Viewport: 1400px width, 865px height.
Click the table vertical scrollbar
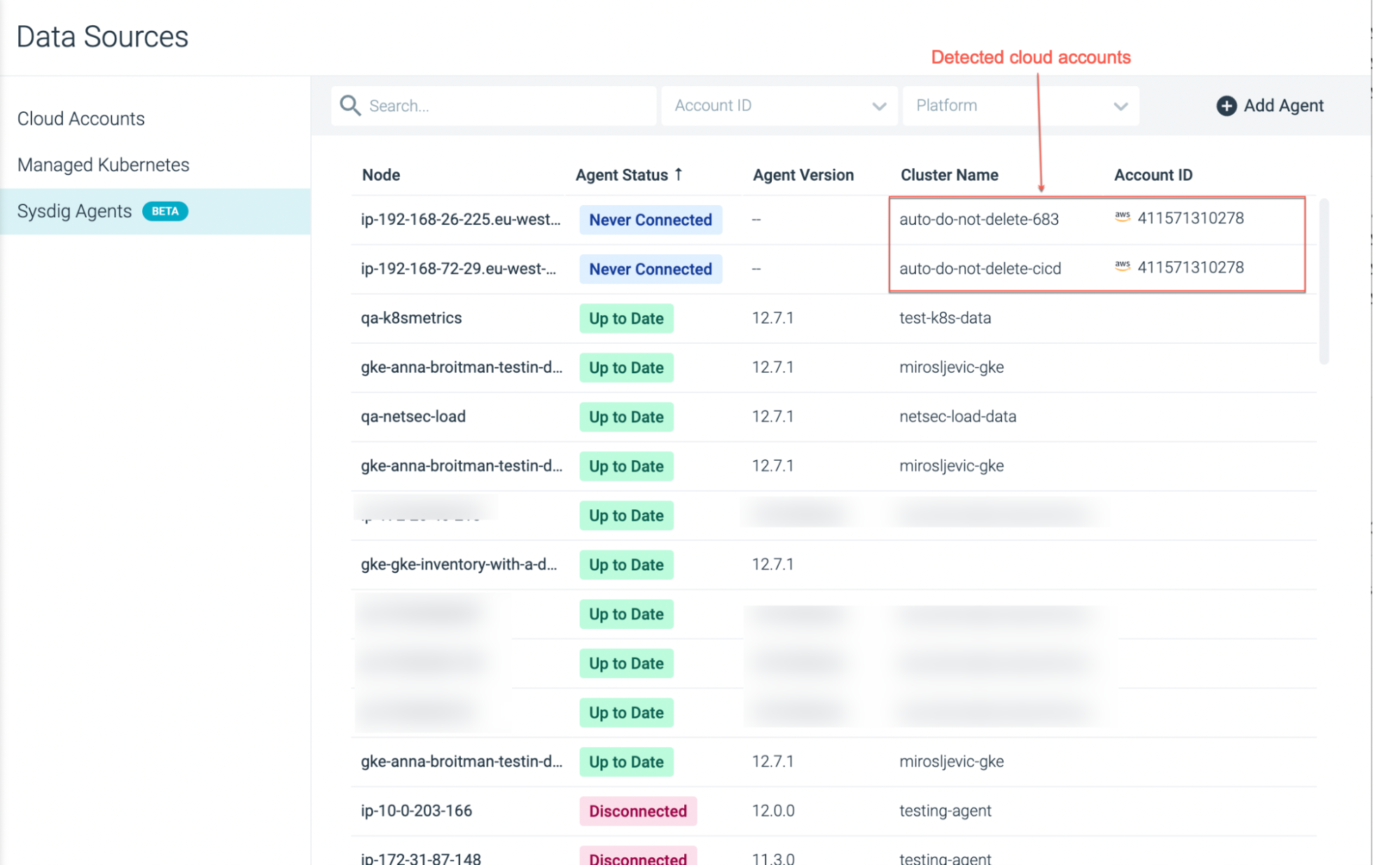[1324, 282]
